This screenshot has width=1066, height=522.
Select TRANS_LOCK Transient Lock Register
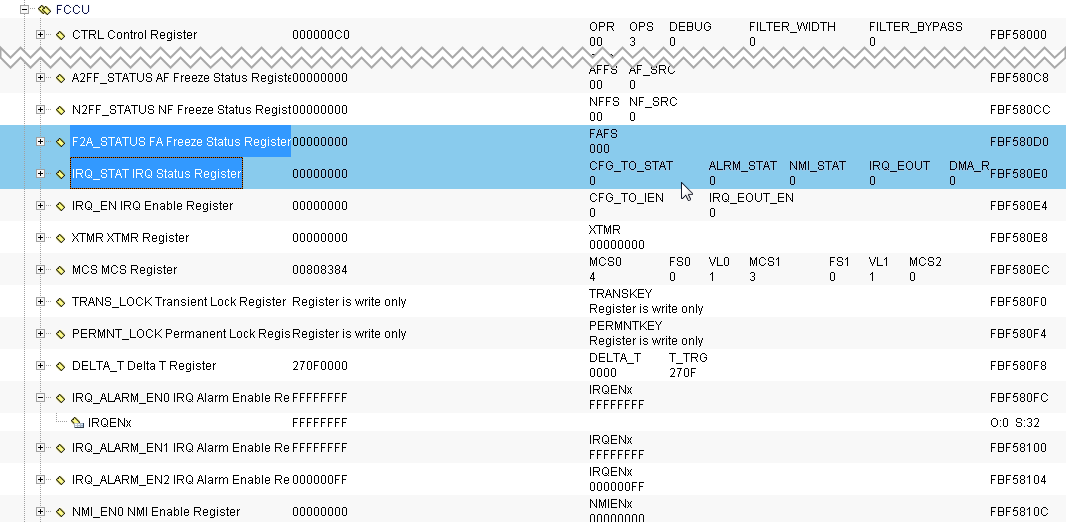(x=179, y=301)
